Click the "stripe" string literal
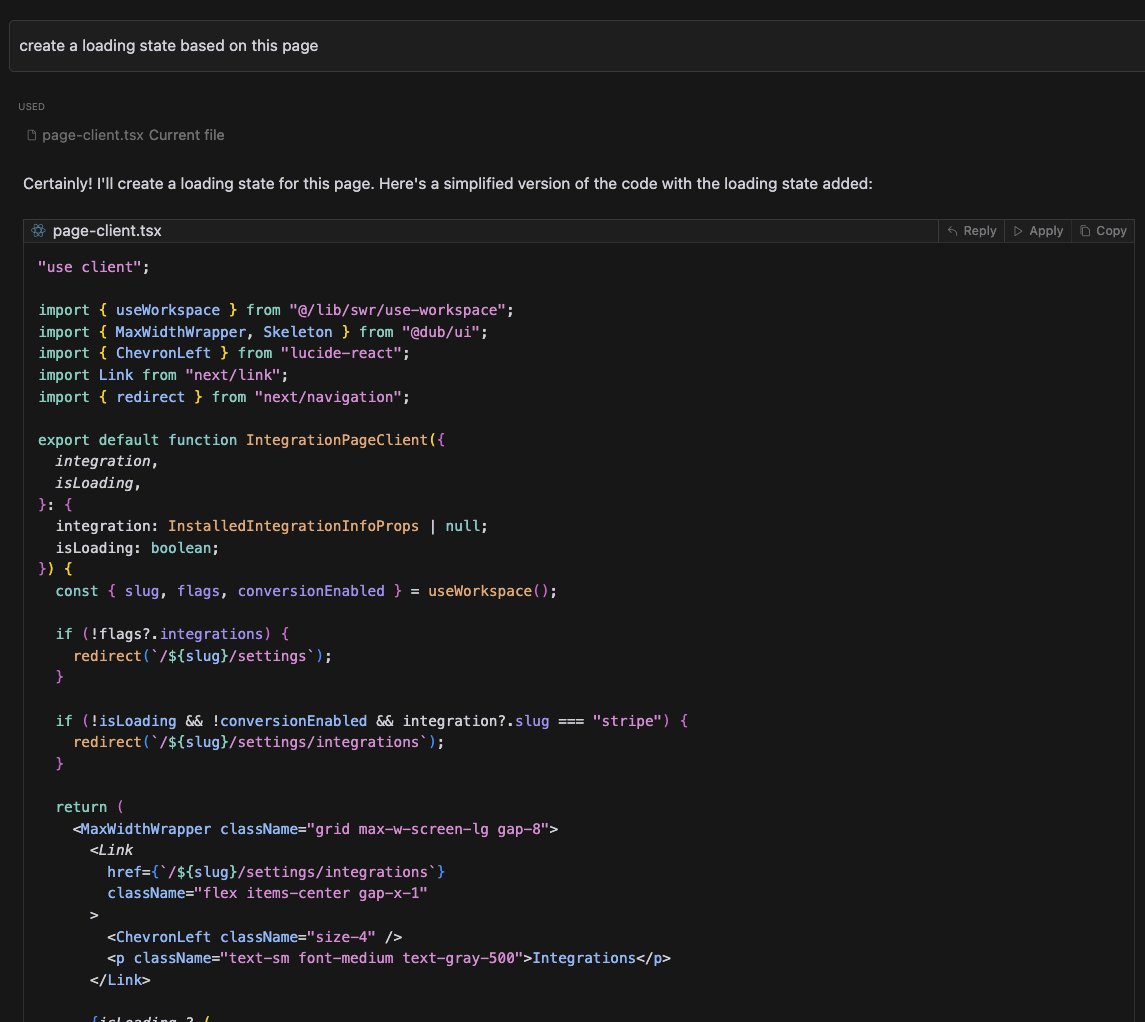This screenshot has width=1145, height=1022. click(x=627, y=721)
